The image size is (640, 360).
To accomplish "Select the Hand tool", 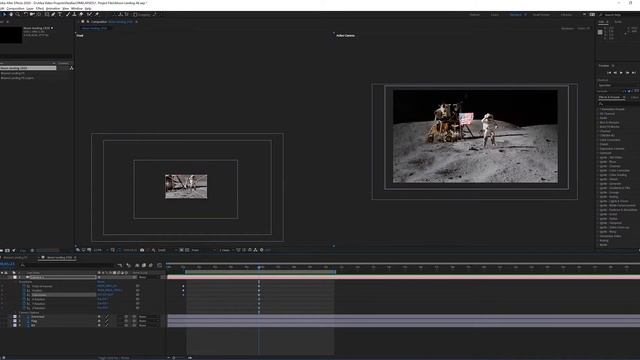I will (x=11, y=14).
